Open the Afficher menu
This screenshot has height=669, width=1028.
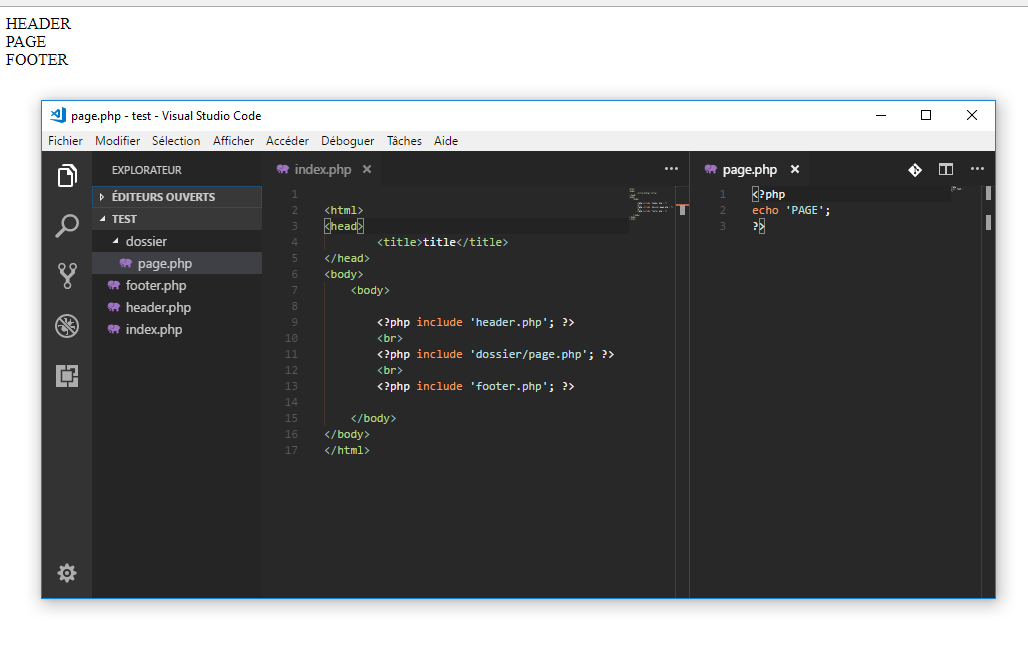(233, 141)
